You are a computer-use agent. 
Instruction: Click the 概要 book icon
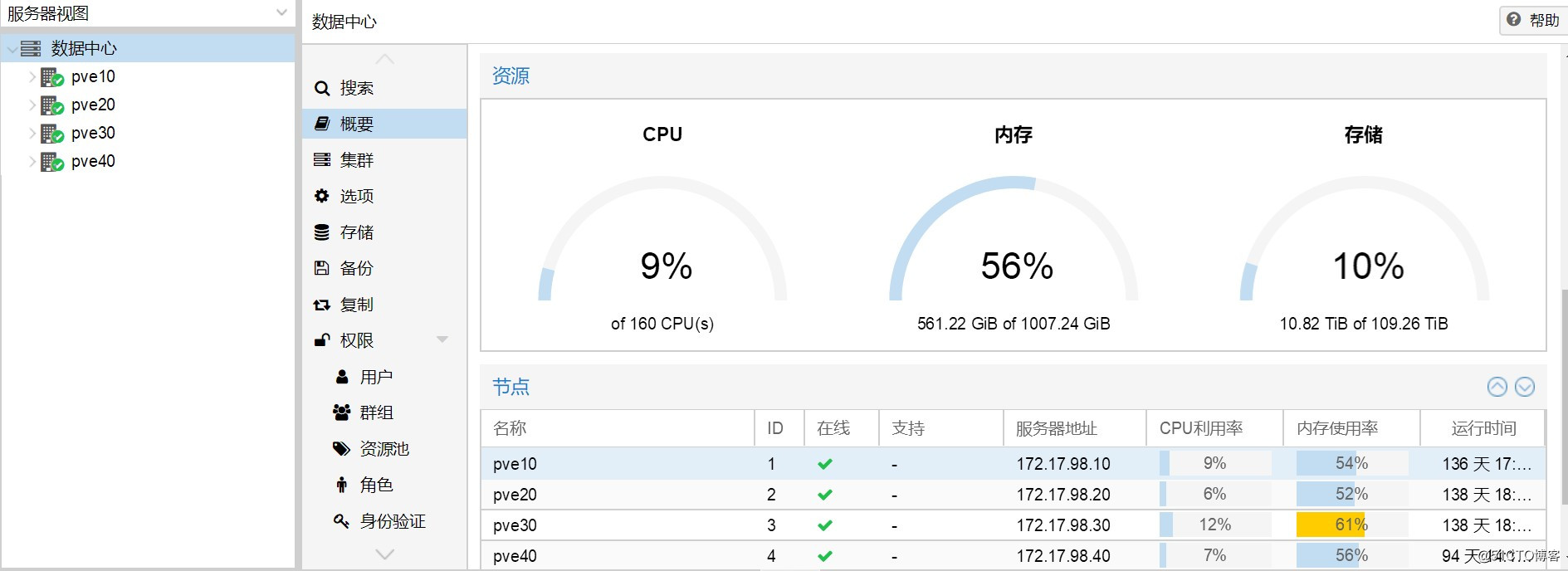pyautogui.click(x=322, y=124)
